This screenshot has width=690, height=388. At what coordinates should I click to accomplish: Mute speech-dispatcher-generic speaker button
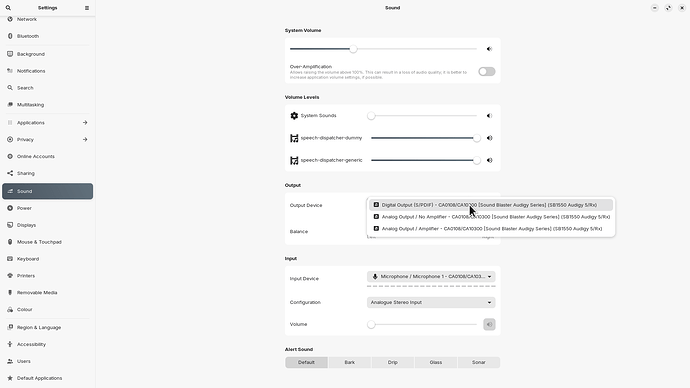[x=489, y=161]
